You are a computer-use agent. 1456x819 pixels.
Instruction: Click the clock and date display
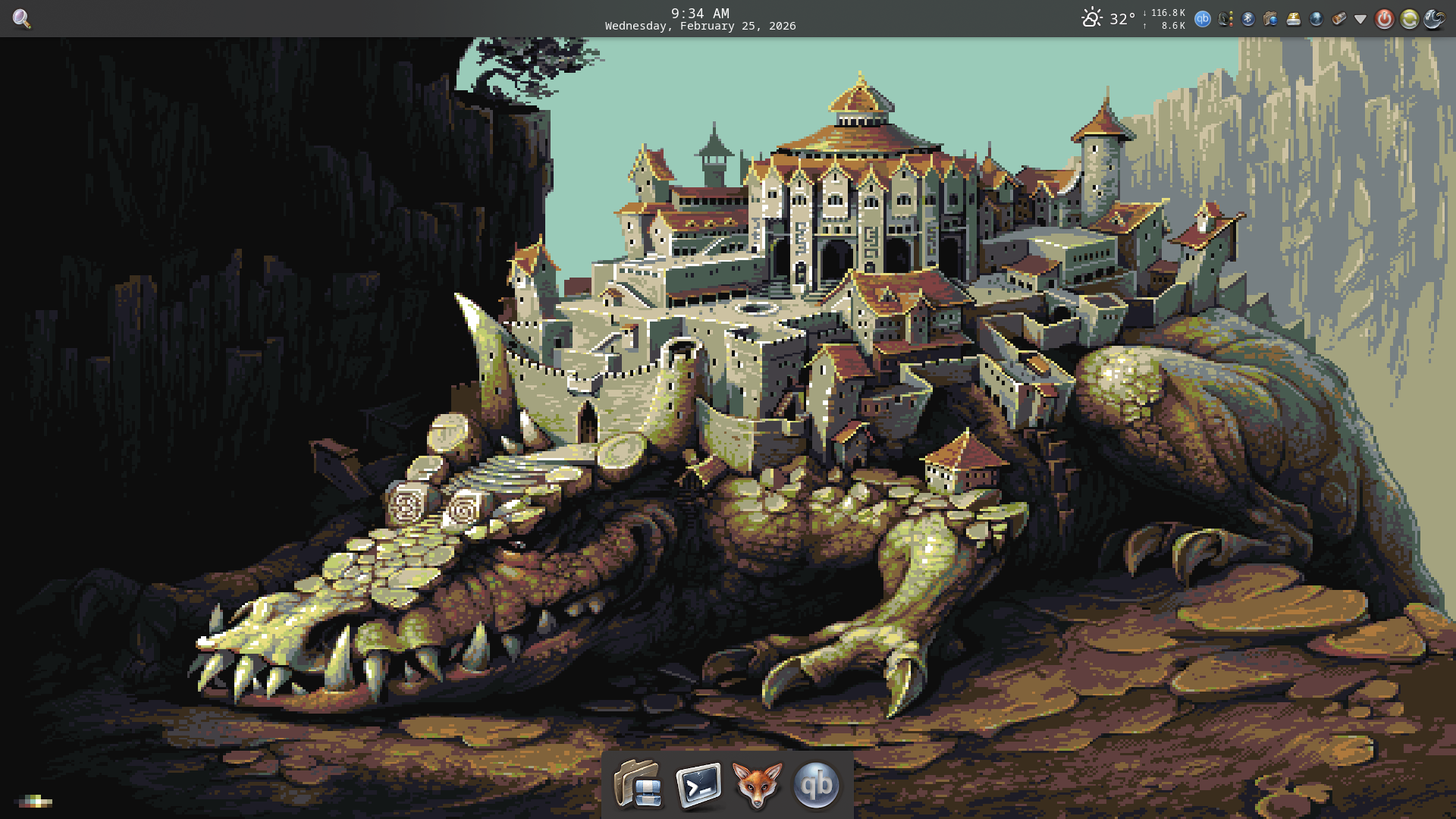(x=700, y=19)
